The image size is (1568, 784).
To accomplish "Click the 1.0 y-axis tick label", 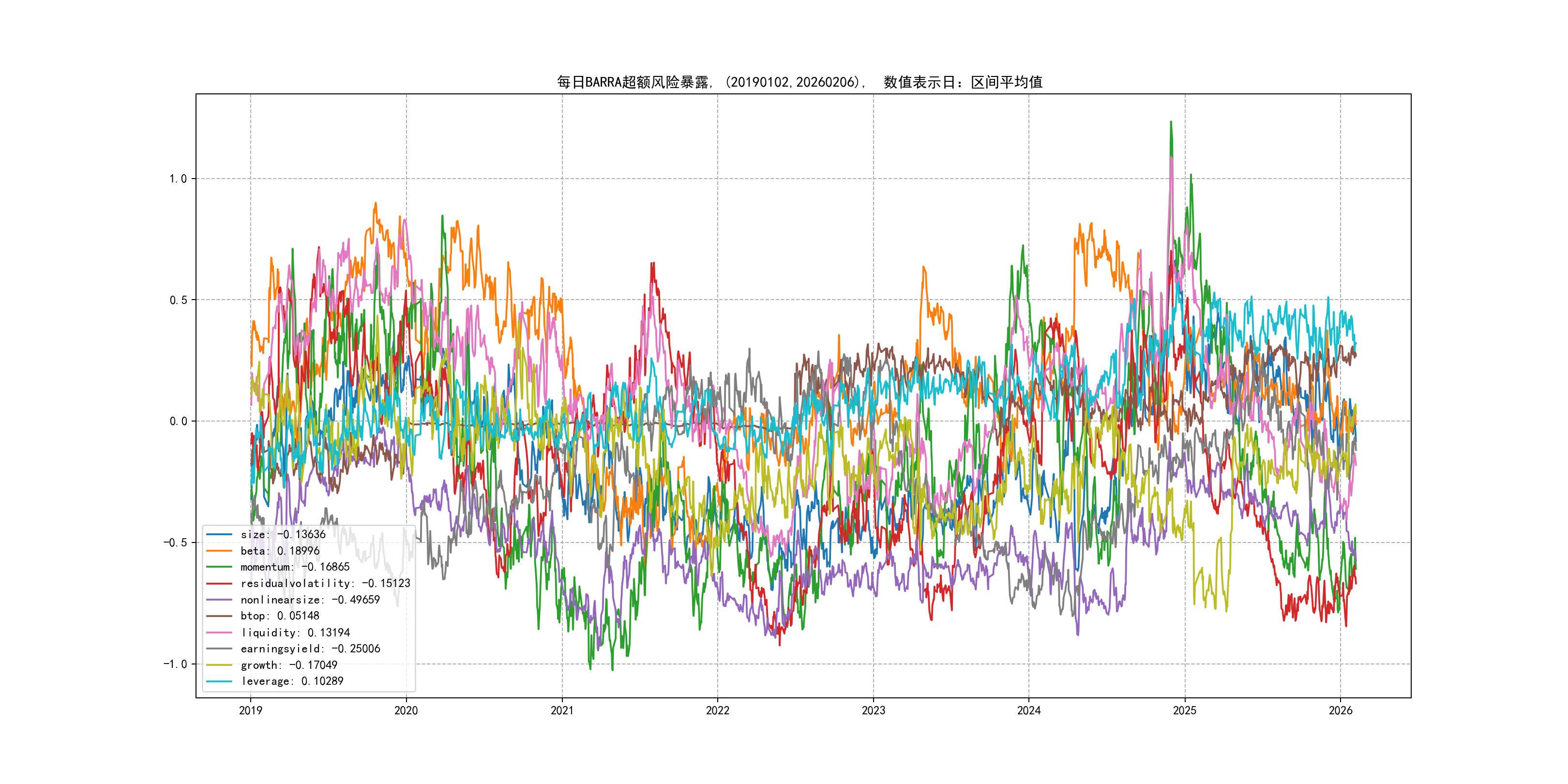I will pos(178,179).
